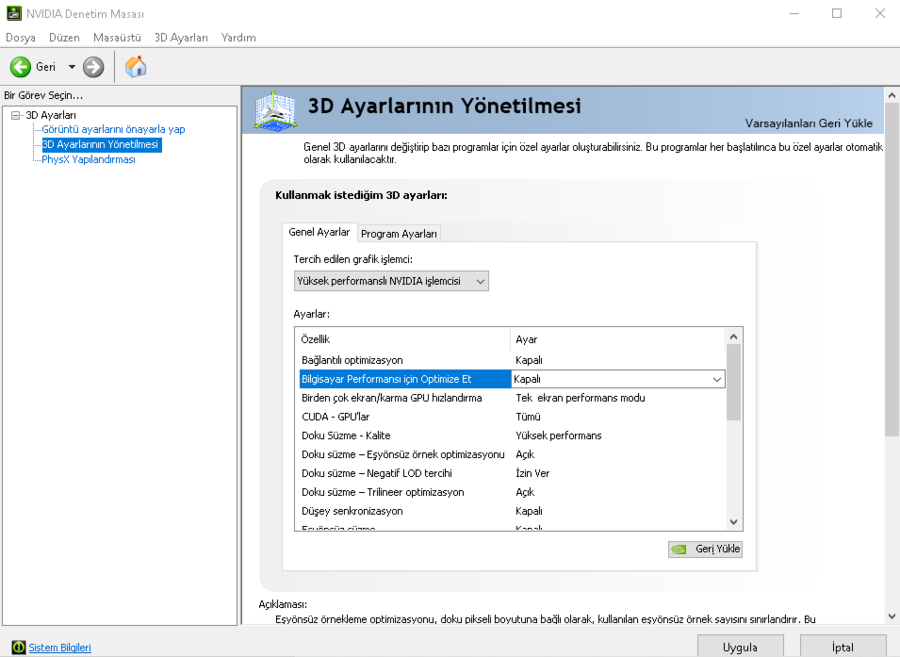Image resolution: width=900 pixels, height=657 pixels.
Task: Click the Sistem Bilgileri info icon
Action: (18, 647)
